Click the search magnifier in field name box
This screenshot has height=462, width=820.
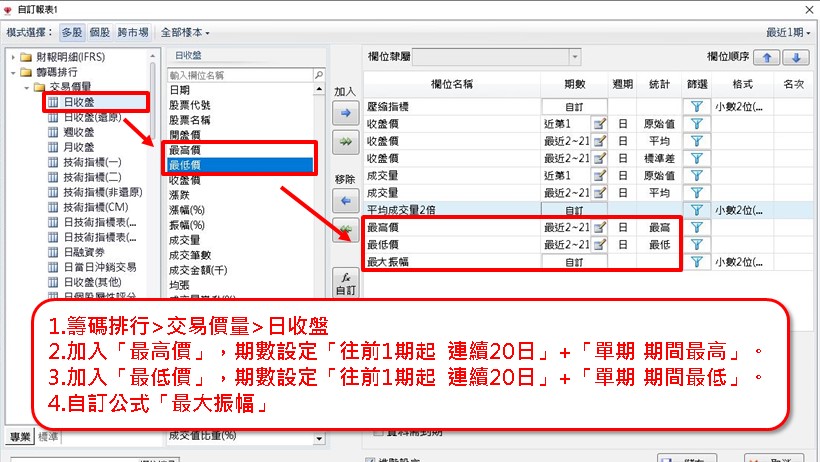(318, 75)
